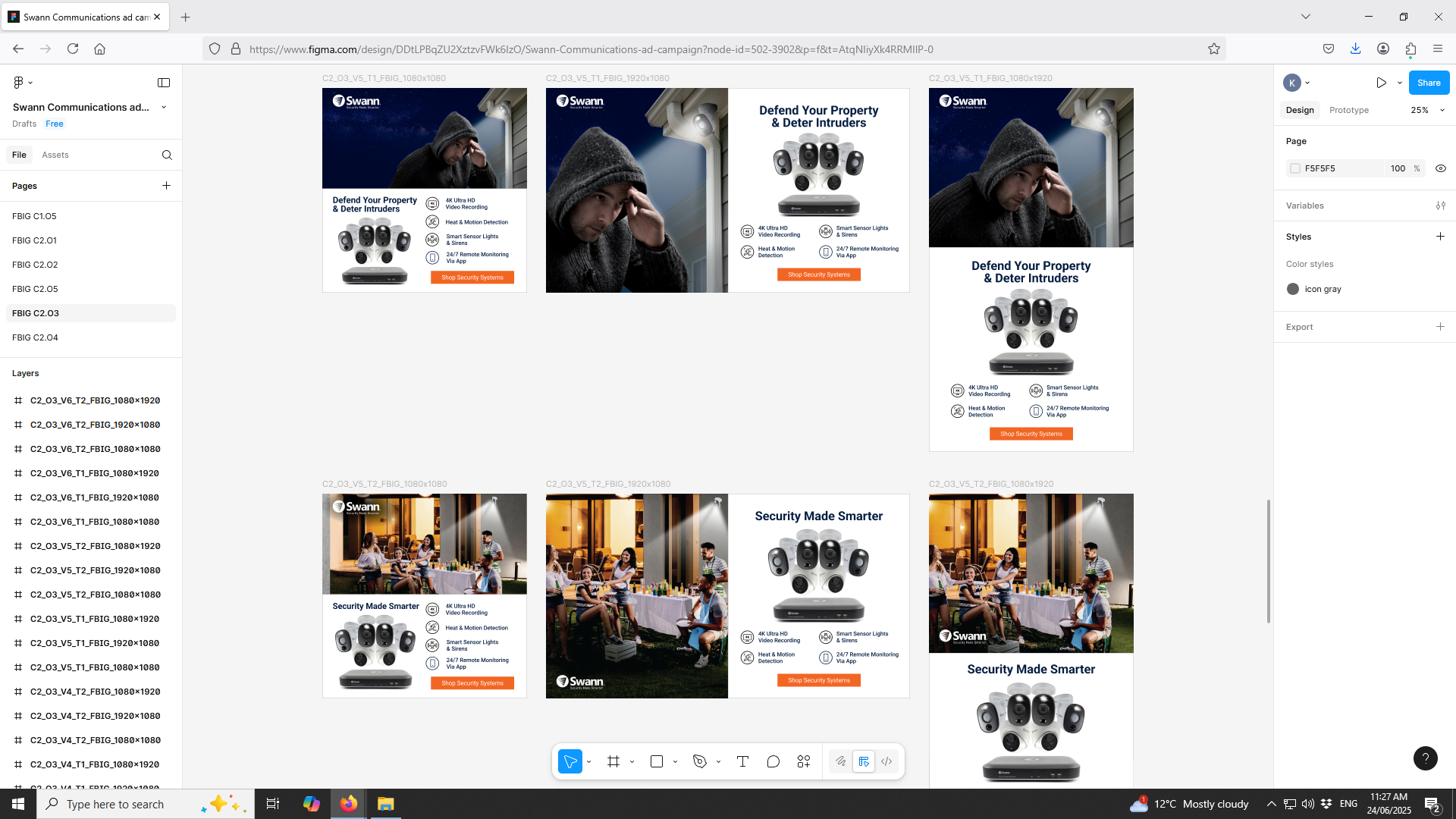Switch to Dev Mode code icon
Viewport: 1456px width, 819px height.
coord(886,761)
